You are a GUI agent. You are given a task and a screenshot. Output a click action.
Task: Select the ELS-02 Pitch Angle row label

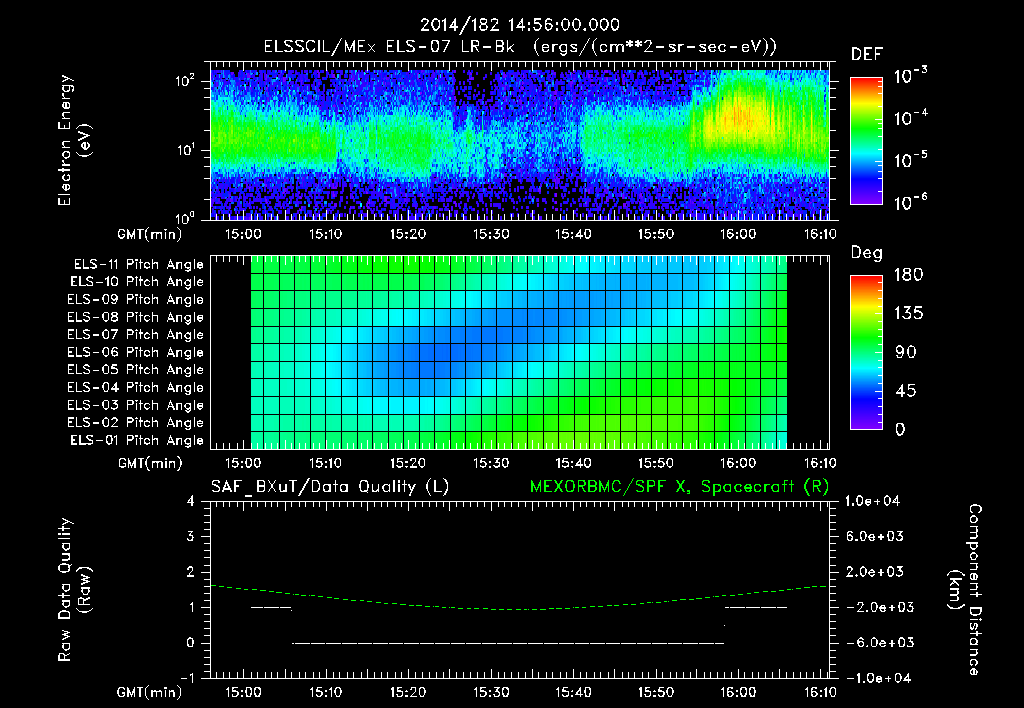click(135, 423)
